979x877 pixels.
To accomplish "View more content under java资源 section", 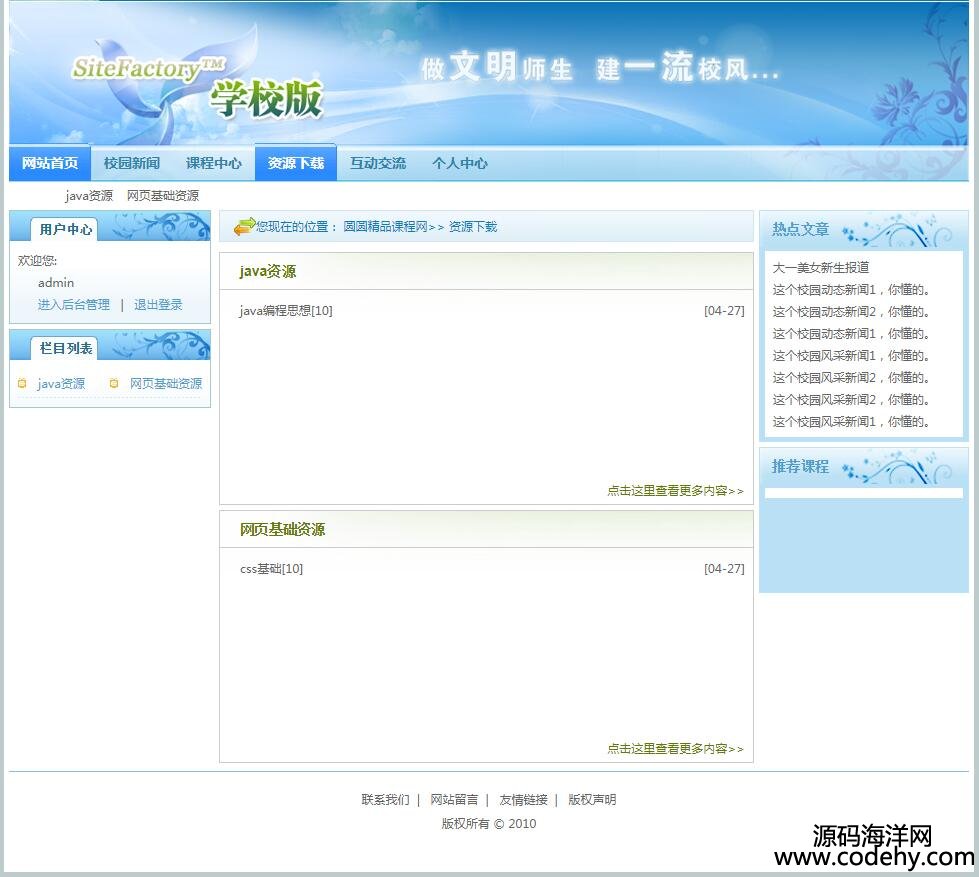I will tap(675, 491).
